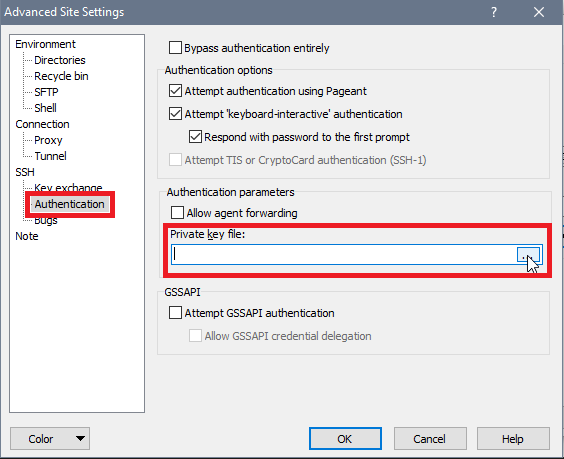
Task: Select Directories in the settings tree
Action: [x=60, y=60]
